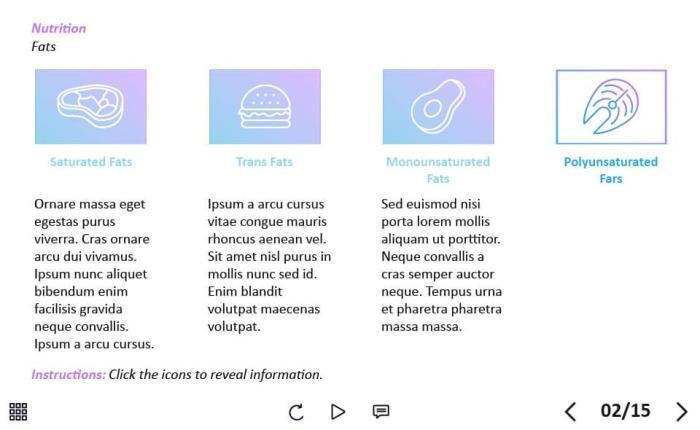Click the paragraph starting "Ornare massa eget"

click(x=94, y=274)
